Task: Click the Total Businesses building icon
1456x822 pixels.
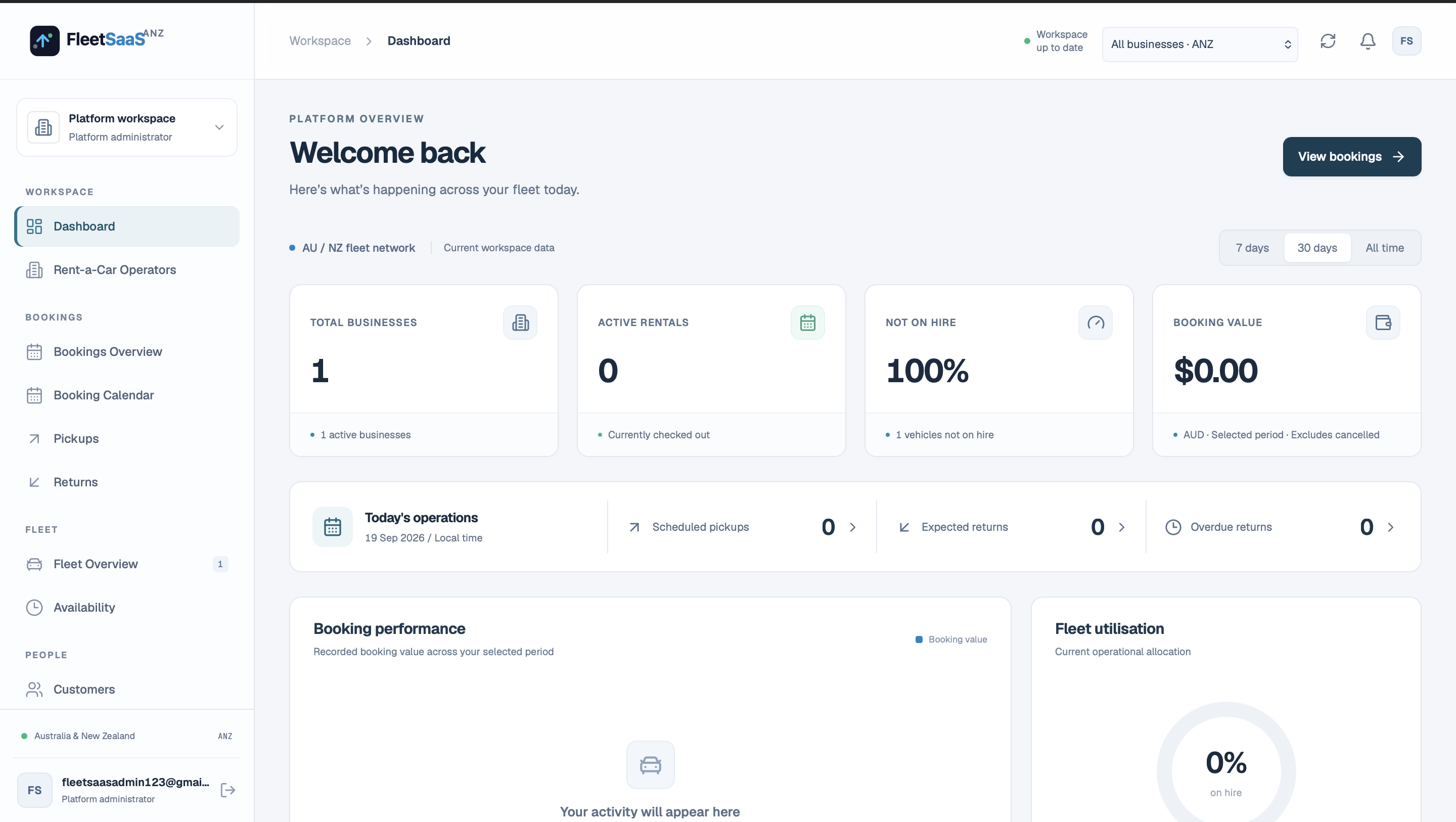Action: (x=520, y=322)
